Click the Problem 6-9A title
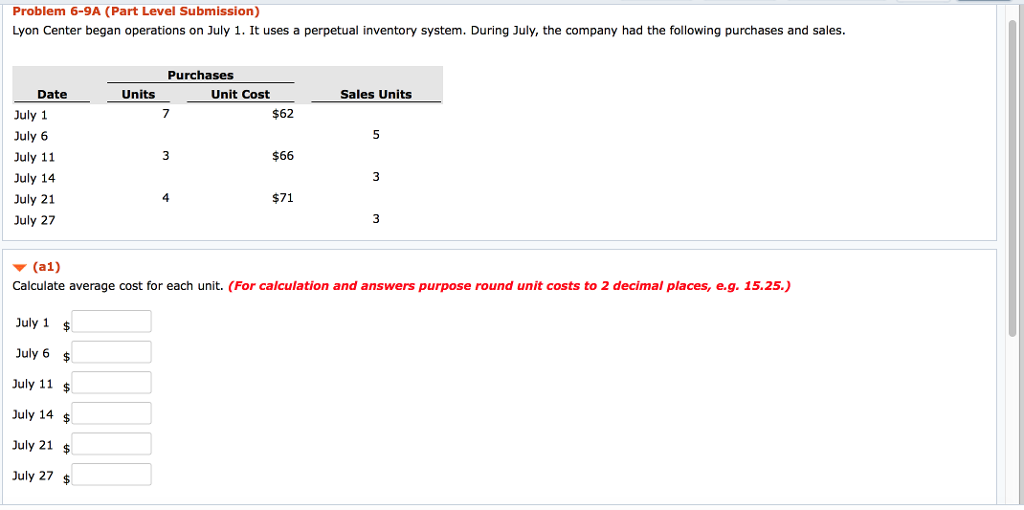Viewport: 1024px width, 510px height. 136,11
